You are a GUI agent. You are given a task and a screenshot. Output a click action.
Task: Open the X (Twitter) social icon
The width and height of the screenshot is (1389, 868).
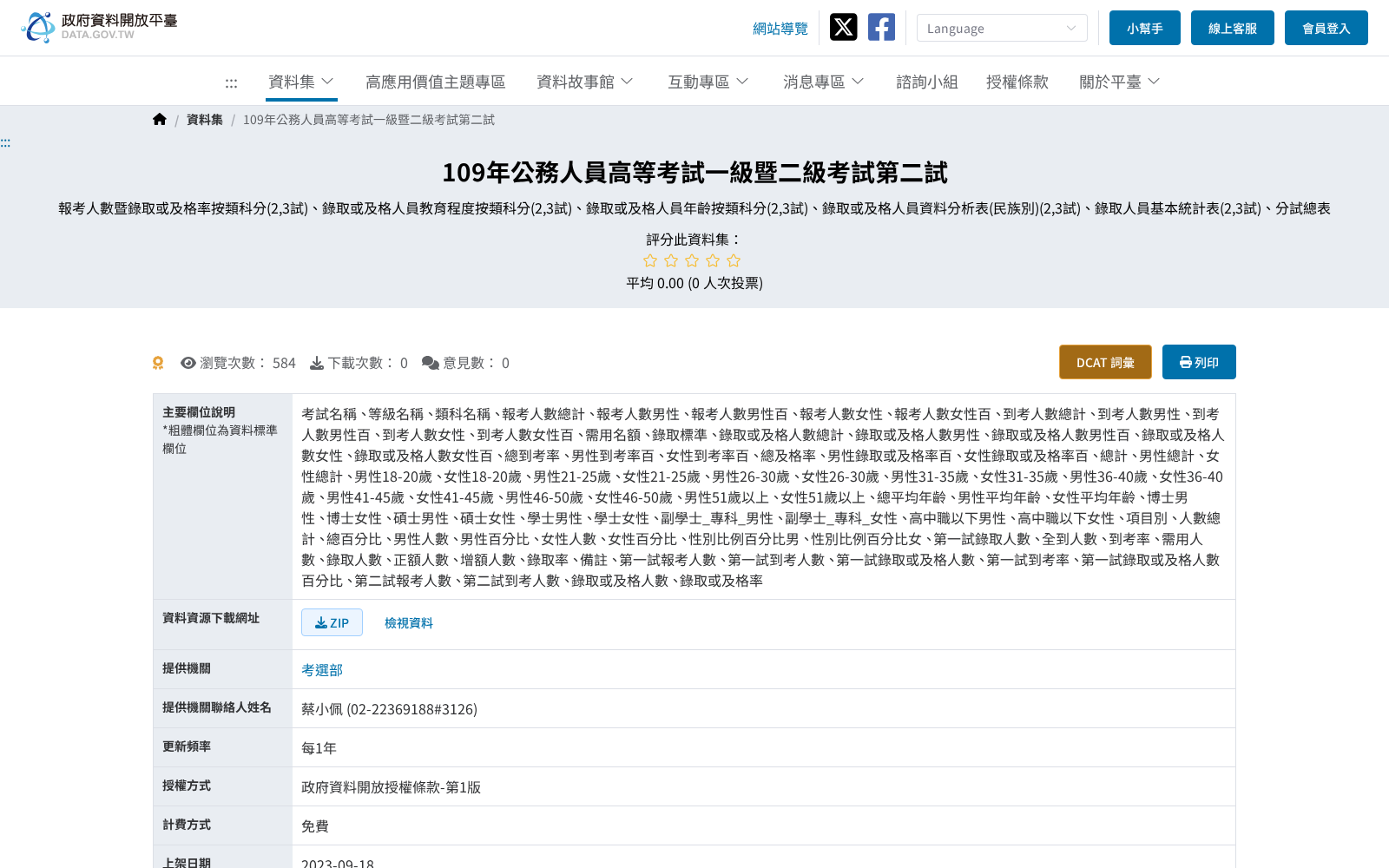coord(843,27)
